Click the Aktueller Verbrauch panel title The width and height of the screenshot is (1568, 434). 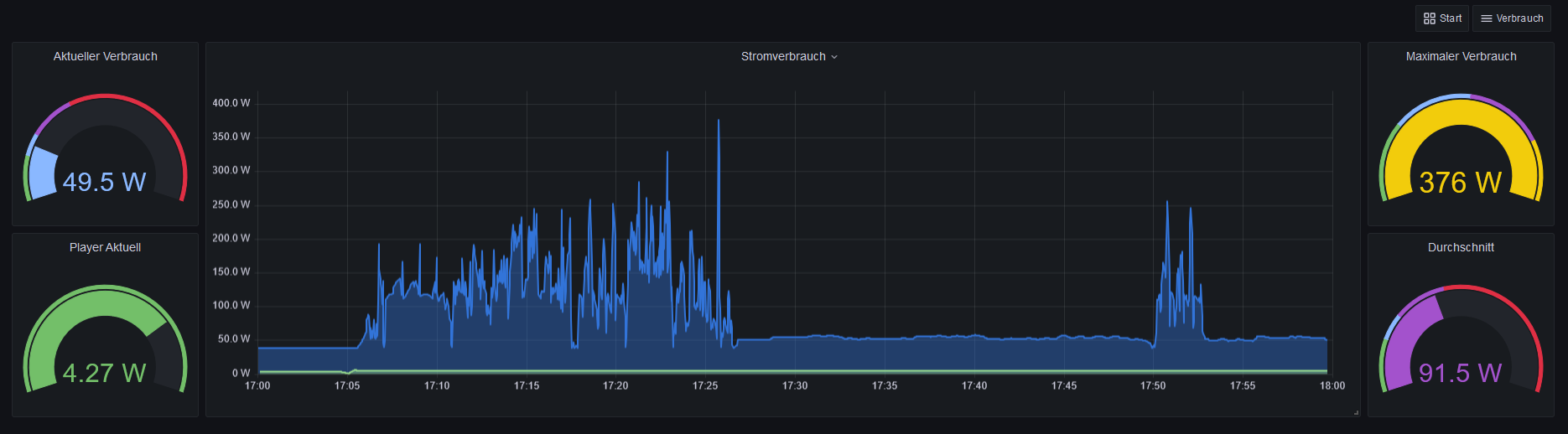click(106, 56)
